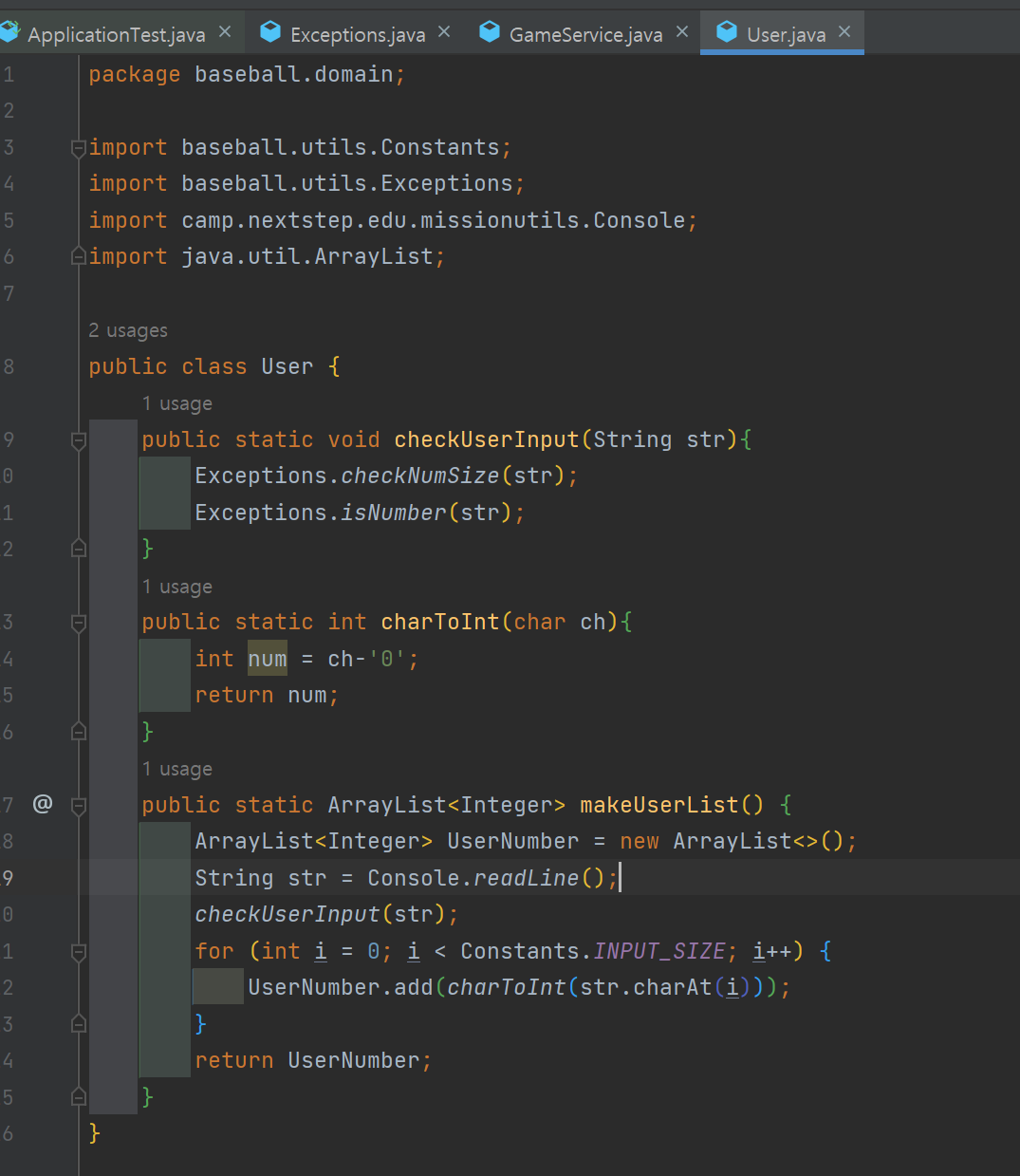Click highlighted 'num' variable declaration
The height and width of the screenshot is (1176, 1020).
coord(268,659)
